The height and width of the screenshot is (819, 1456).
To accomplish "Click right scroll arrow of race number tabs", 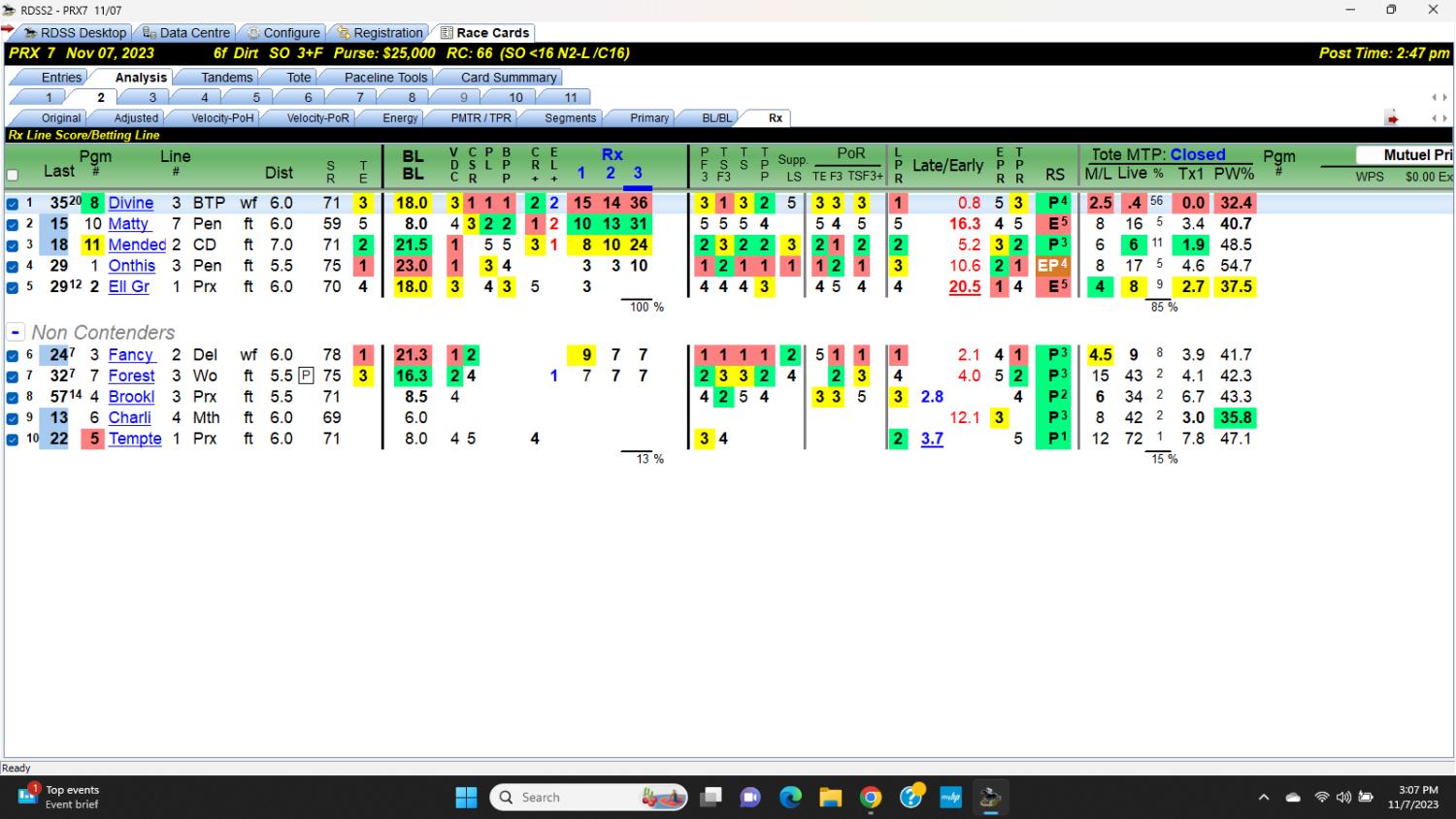I will 1444,97.
